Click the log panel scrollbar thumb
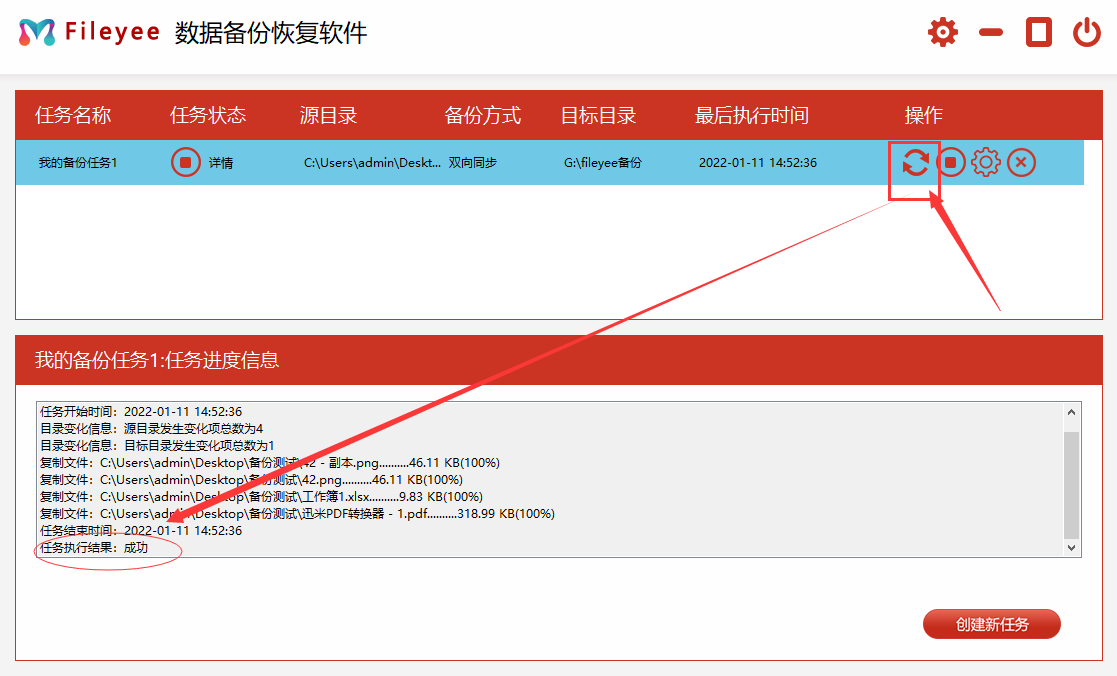The width and height of the screenshot is (1117, 676). (1072, 485)
